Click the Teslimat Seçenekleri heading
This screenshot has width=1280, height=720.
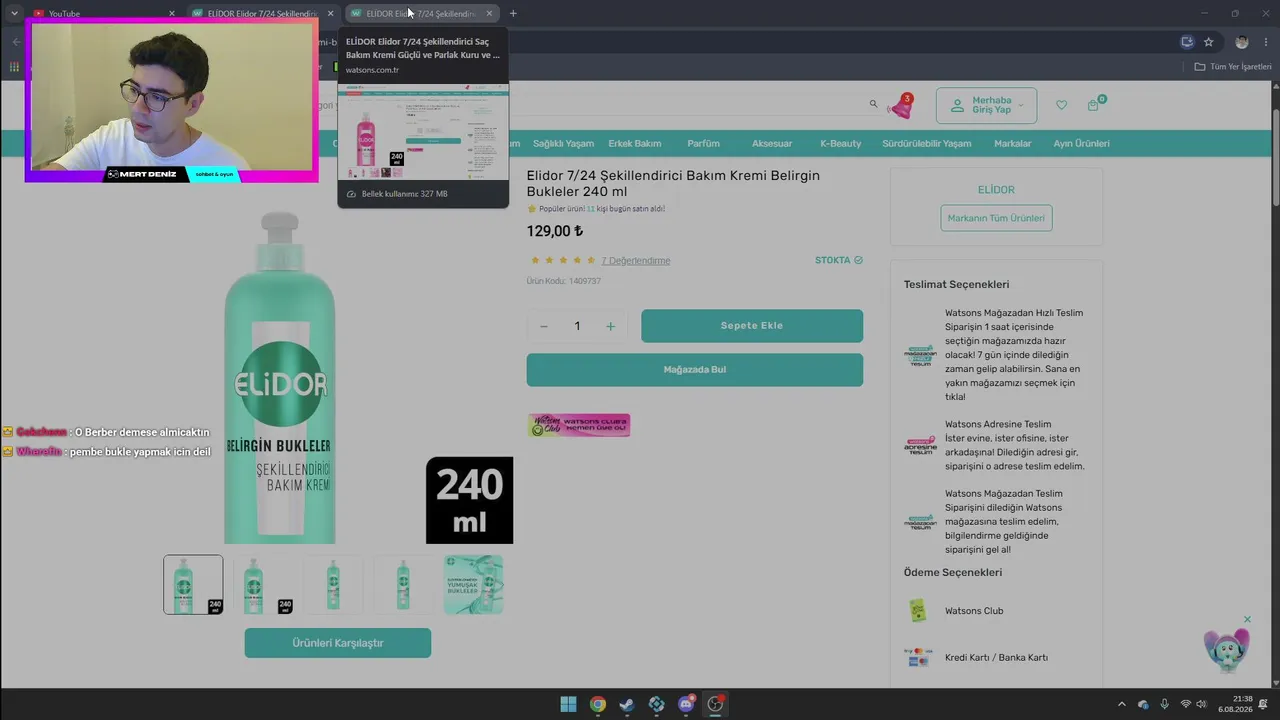pyautogui.click(x=956, y=284)
